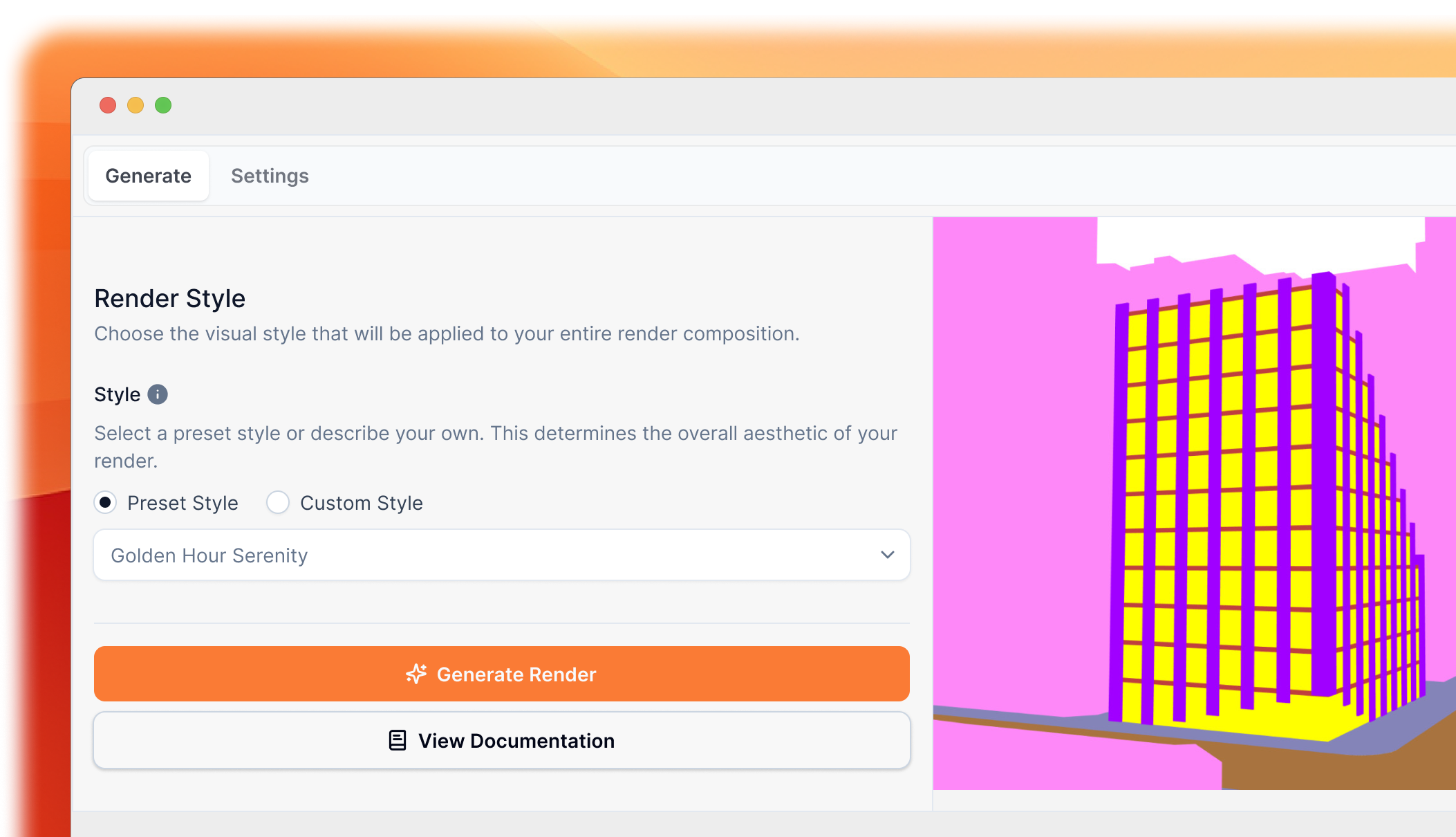Click the document icon beside View Documentation

396,740
